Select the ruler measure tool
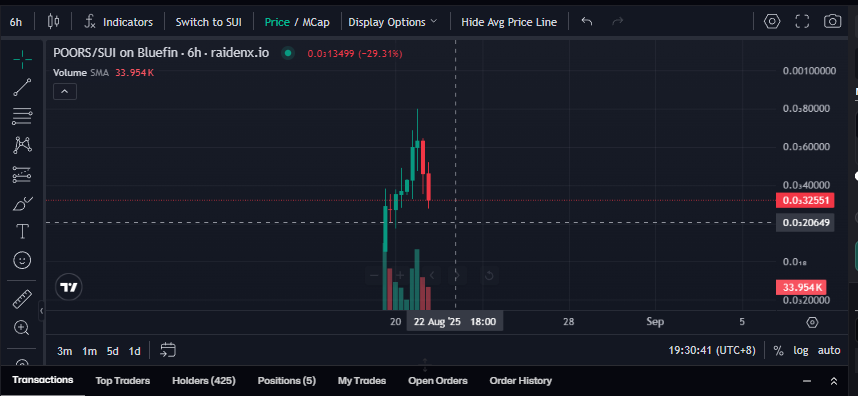This screenshot has width=858, height=396. point(22,300)
